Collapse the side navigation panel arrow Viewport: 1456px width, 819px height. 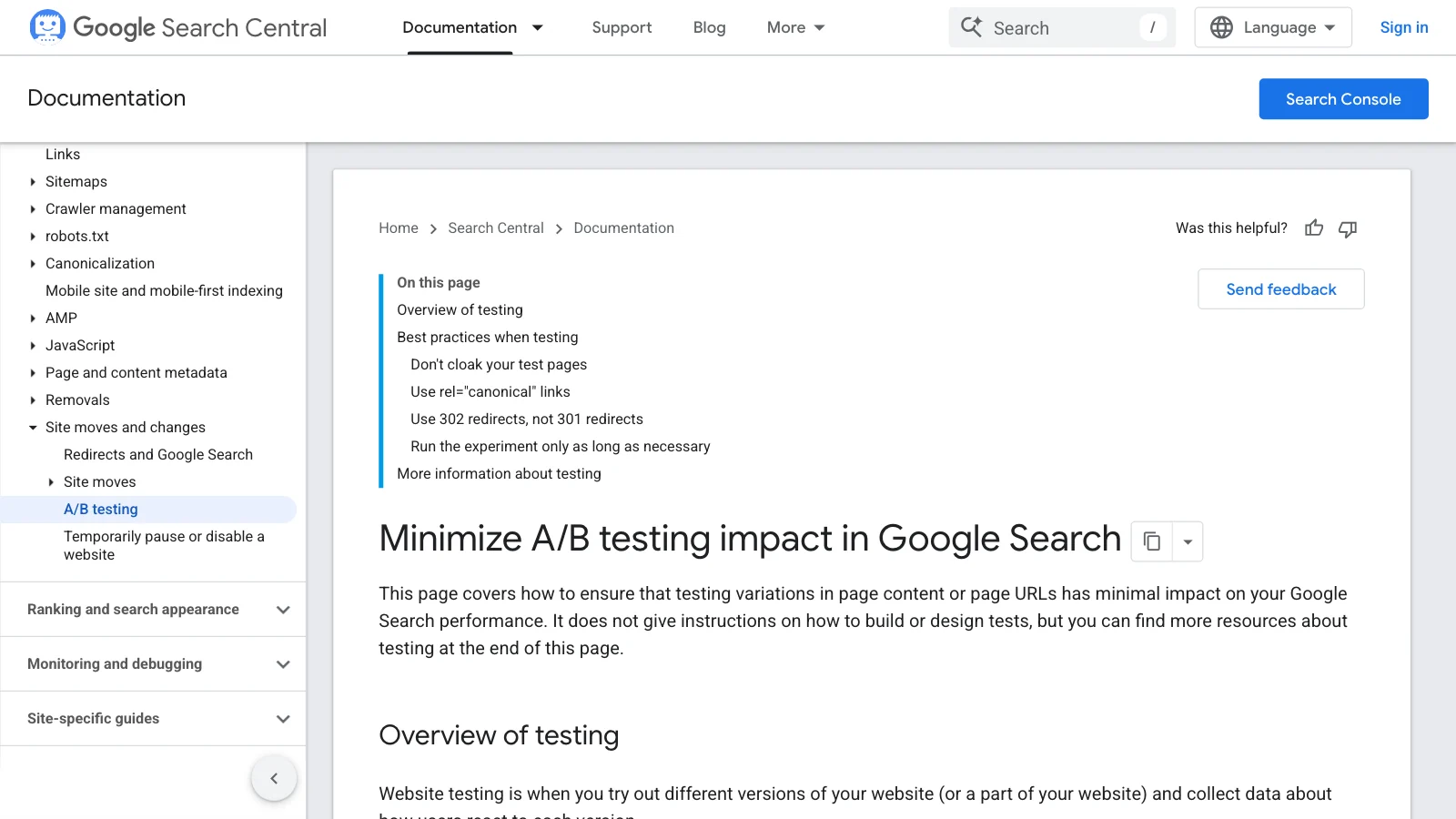(x=274, y=778)
